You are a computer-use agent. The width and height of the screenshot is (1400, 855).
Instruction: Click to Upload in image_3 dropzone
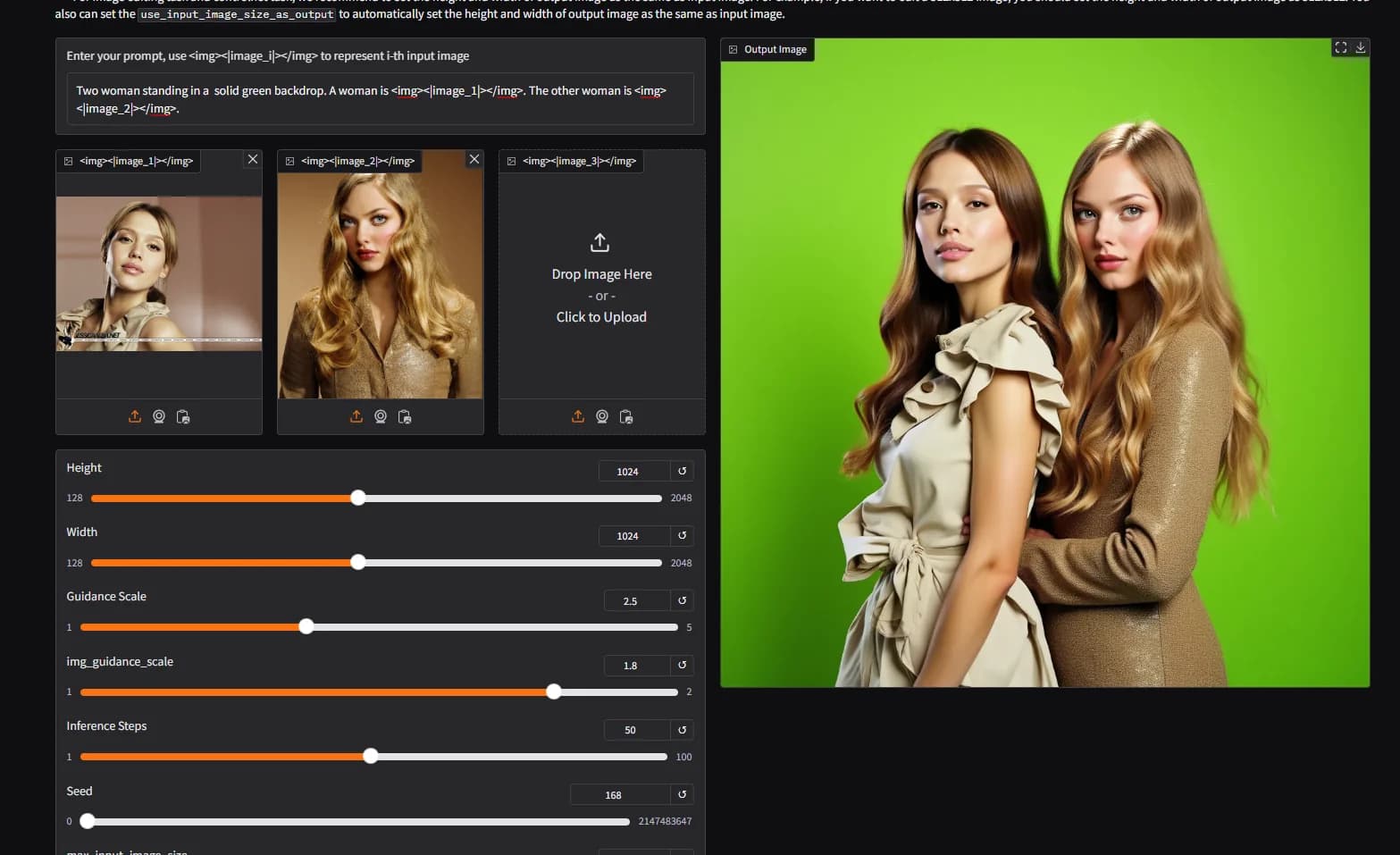click(601, 317)
